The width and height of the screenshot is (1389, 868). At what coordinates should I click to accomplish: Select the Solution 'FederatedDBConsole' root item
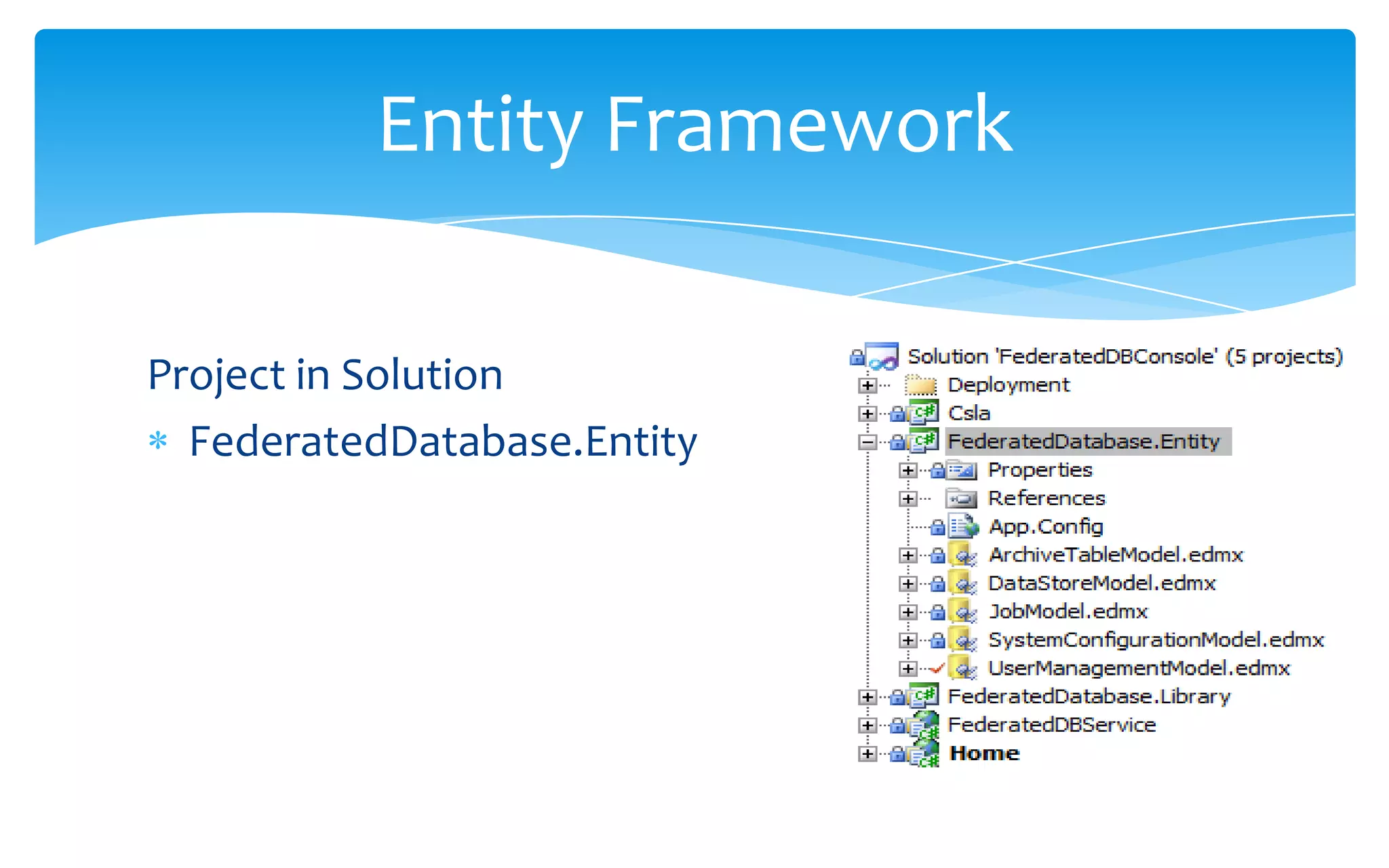pyautogui.click(x=1125, y=357)
